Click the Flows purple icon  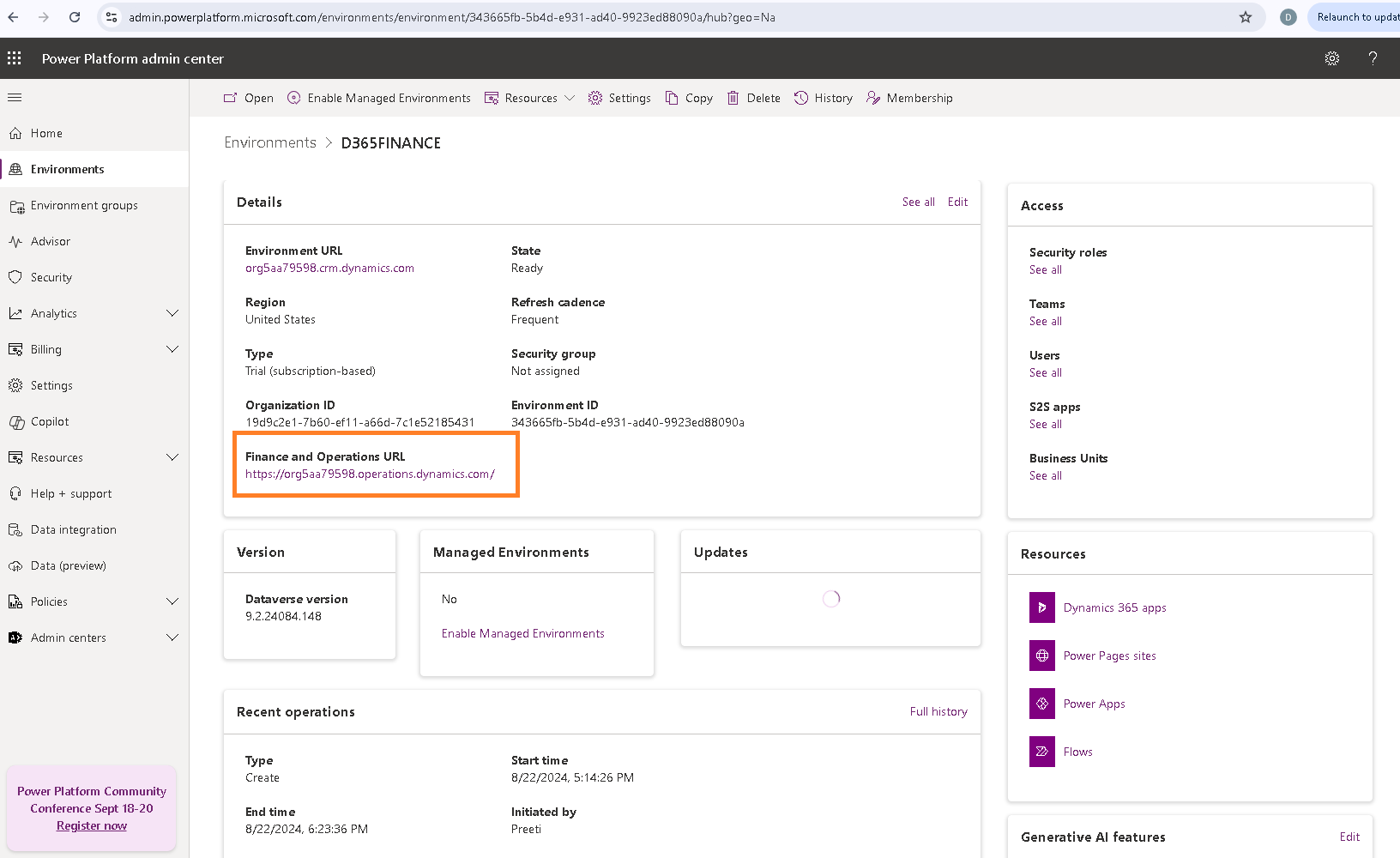click(x=1042, y=752)
